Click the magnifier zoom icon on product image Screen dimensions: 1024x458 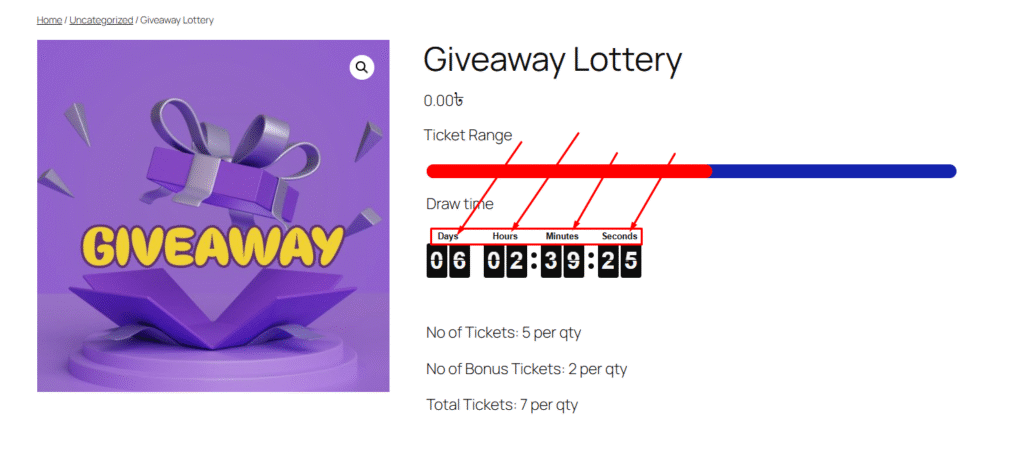361,67
